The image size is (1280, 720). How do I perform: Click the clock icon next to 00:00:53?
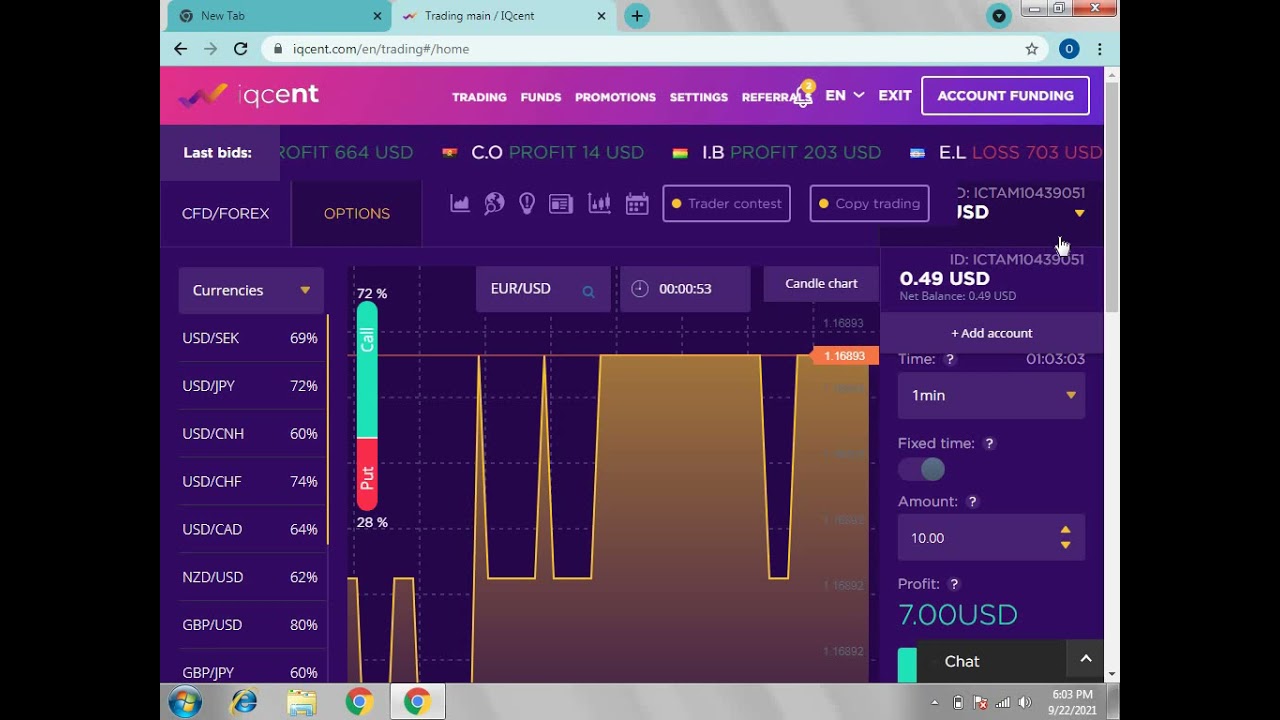pyautogui.click(x=640, y=288)
